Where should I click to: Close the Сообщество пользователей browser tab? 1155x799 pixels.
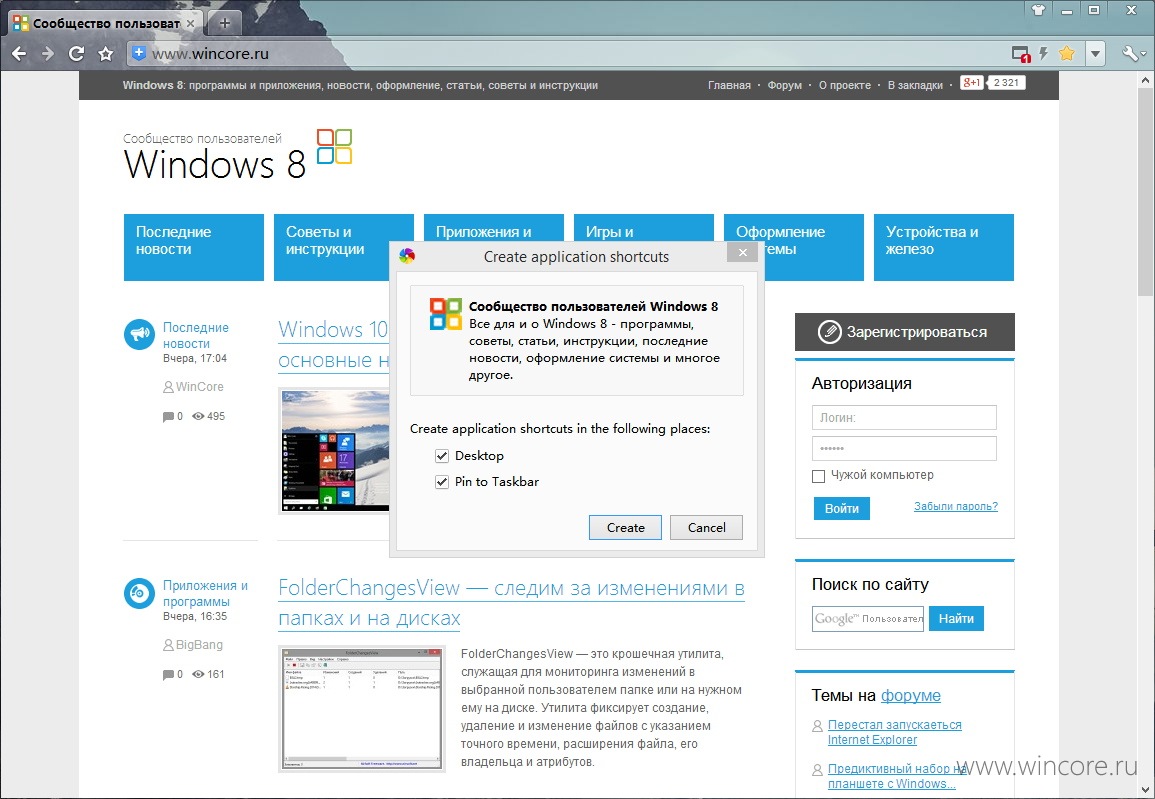pos(190,24)
